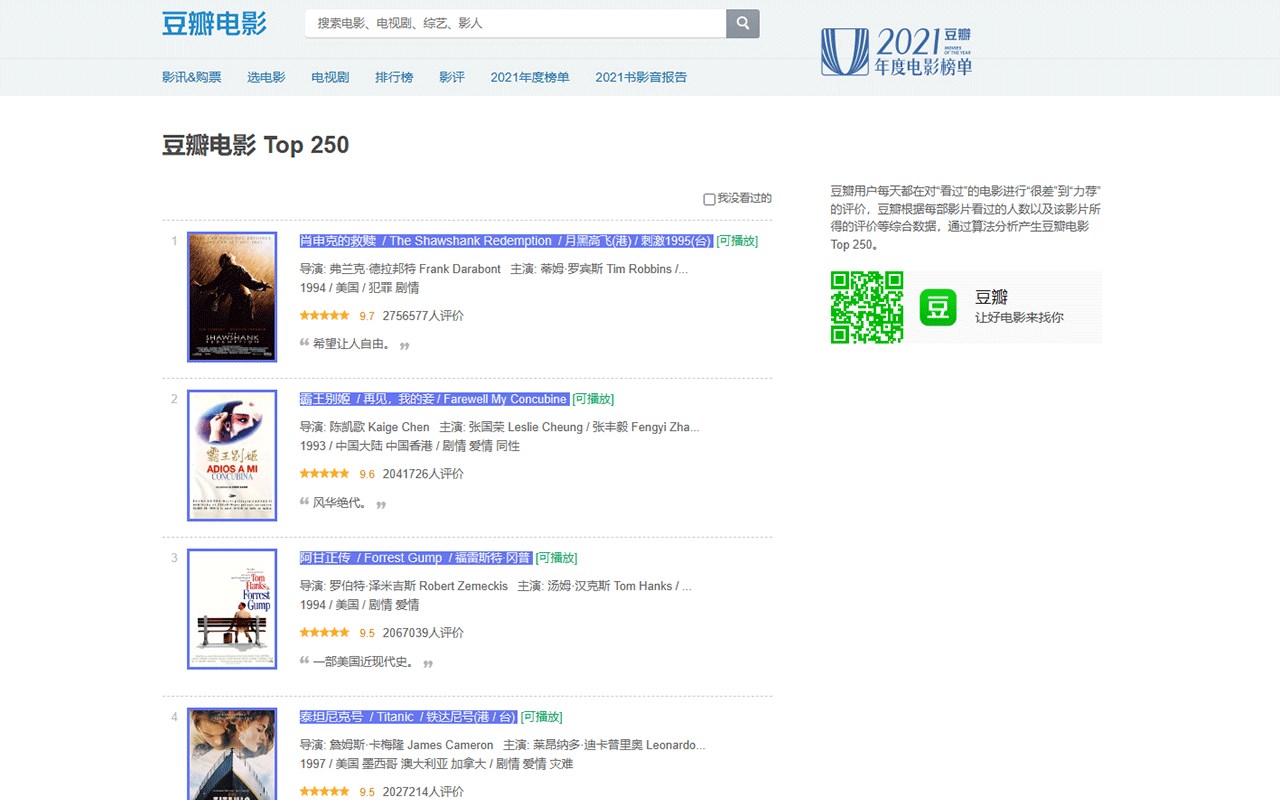
Task: Click 2067039人评价 text
Action: coord(423,633)
